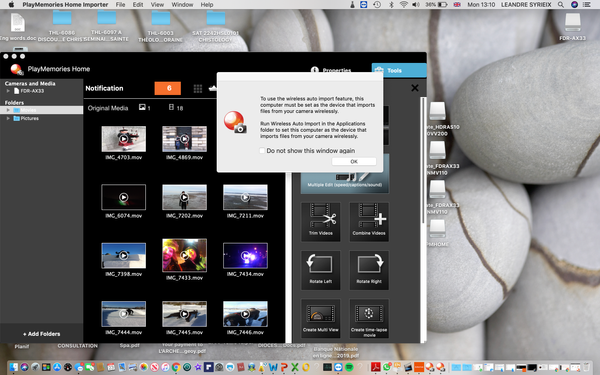Open Trash in the Dock

tap(586, 367)
